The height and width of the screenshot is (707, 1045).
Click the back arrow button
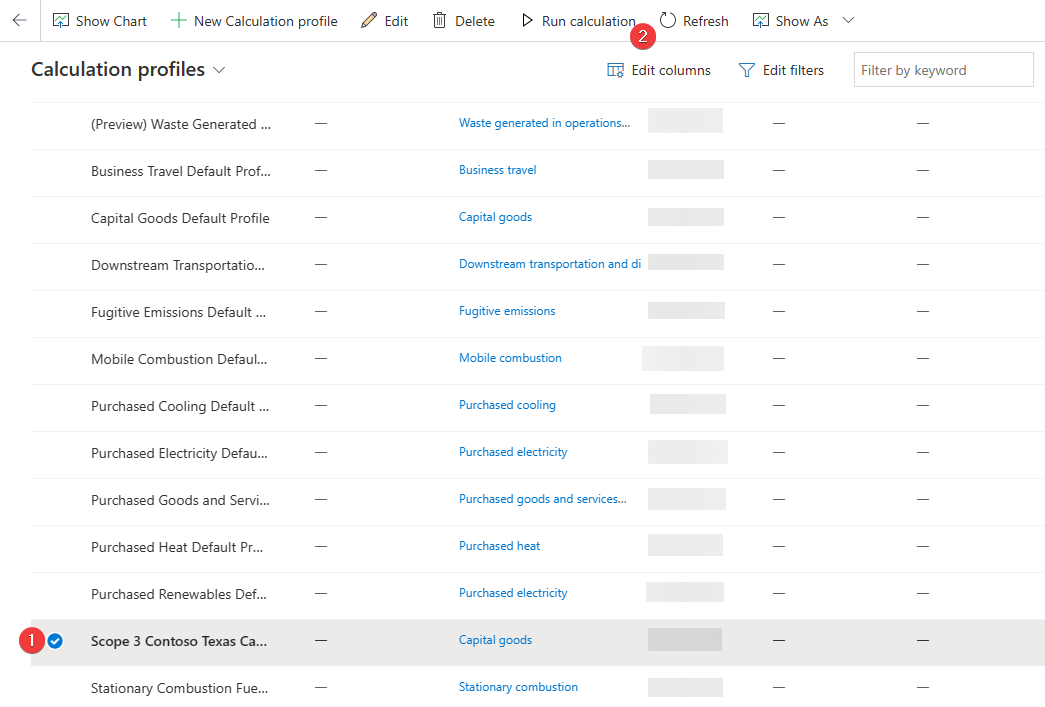coord(20,20)
